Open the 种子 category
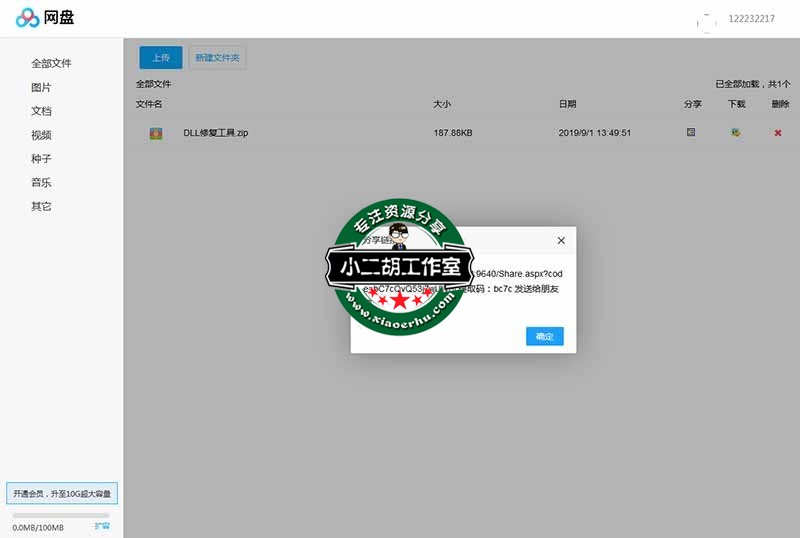This screenshot has width=800, height=538. coord(41,159)
